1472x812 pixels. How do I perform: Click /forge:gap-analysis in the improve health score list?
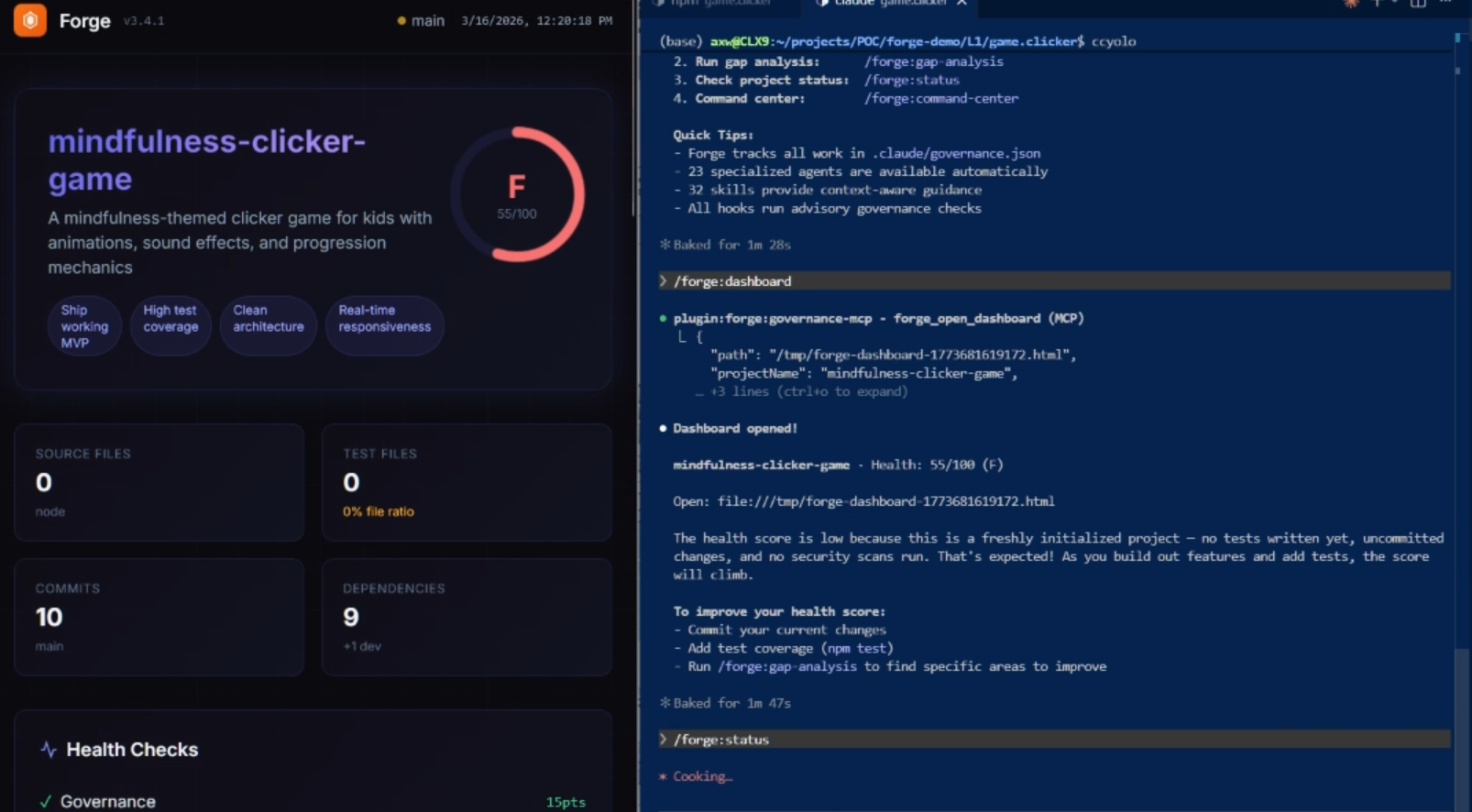(786, 666)
